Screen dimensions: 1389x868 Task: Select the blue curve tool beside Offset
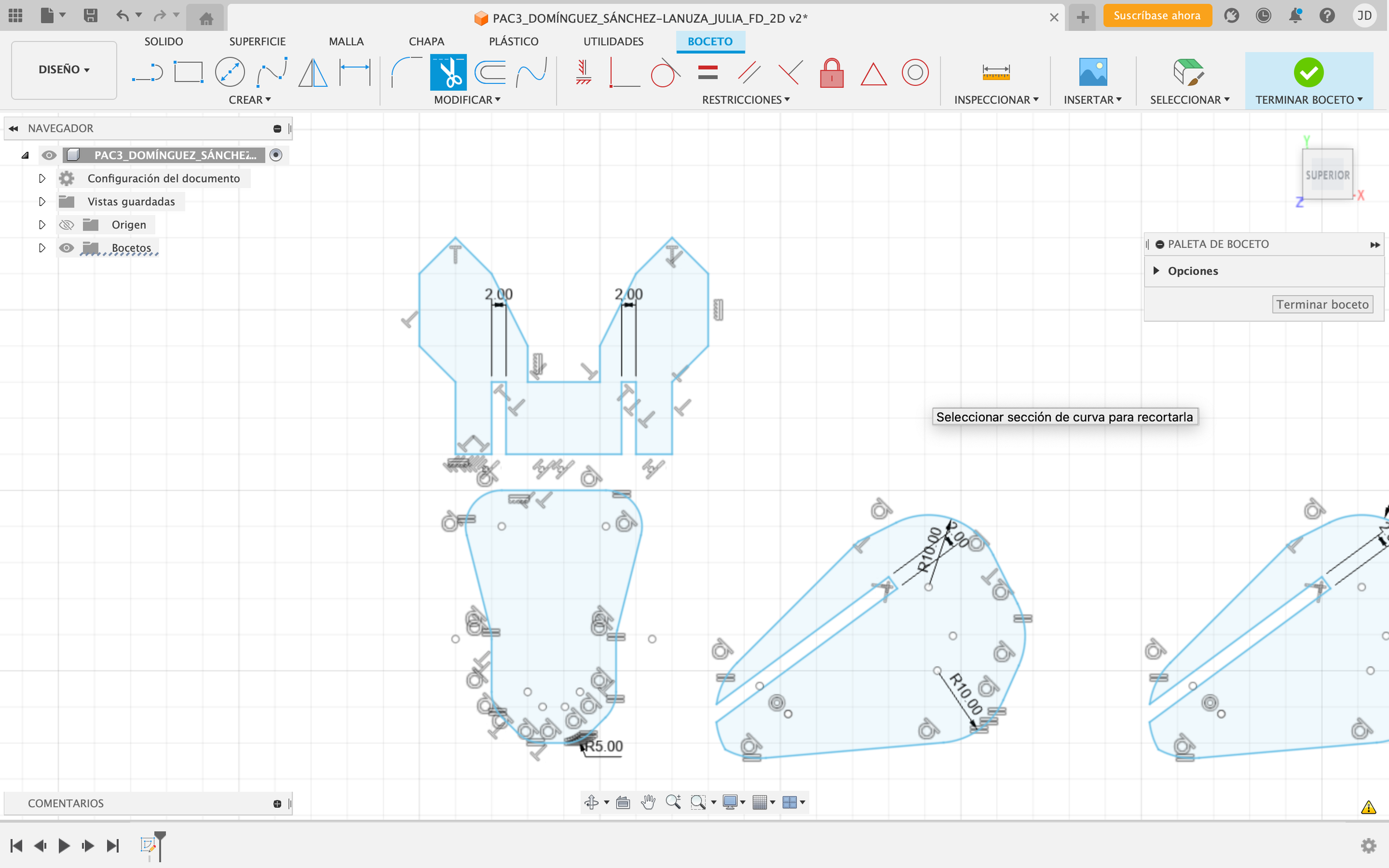(x=532, y=73)
